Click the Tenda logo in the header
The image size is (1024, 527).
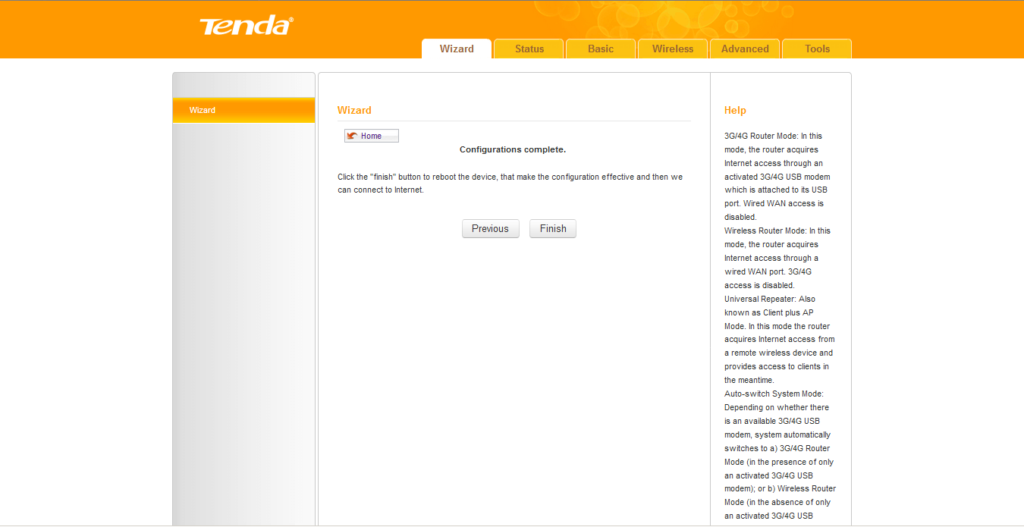[x=246, y=26]
